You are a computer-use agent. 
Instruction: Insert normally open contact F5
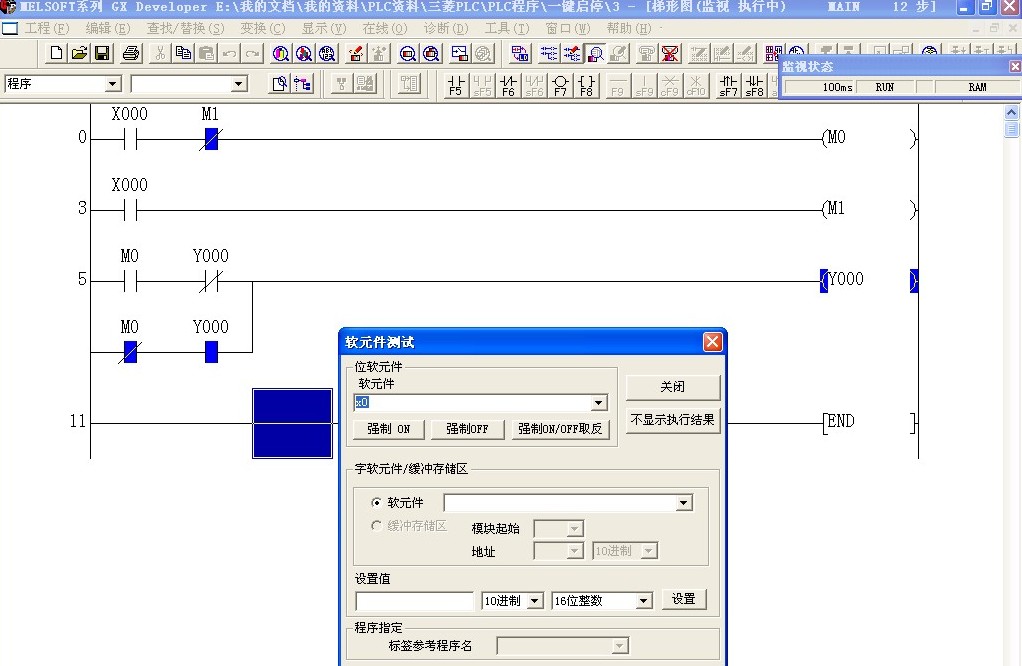click(x=456, y=85)
